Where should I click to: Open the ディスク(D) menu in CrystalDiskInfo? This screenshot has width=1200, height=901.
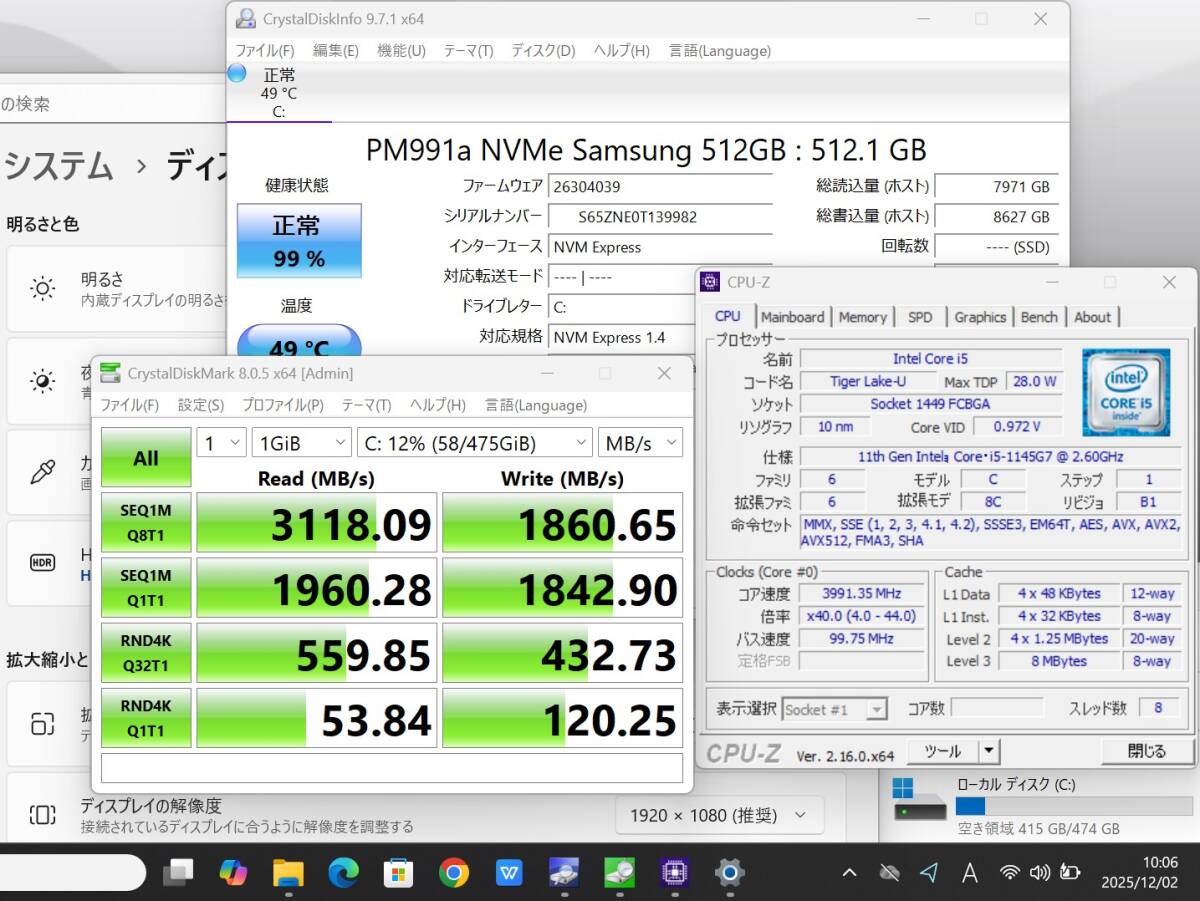(542, 50)
